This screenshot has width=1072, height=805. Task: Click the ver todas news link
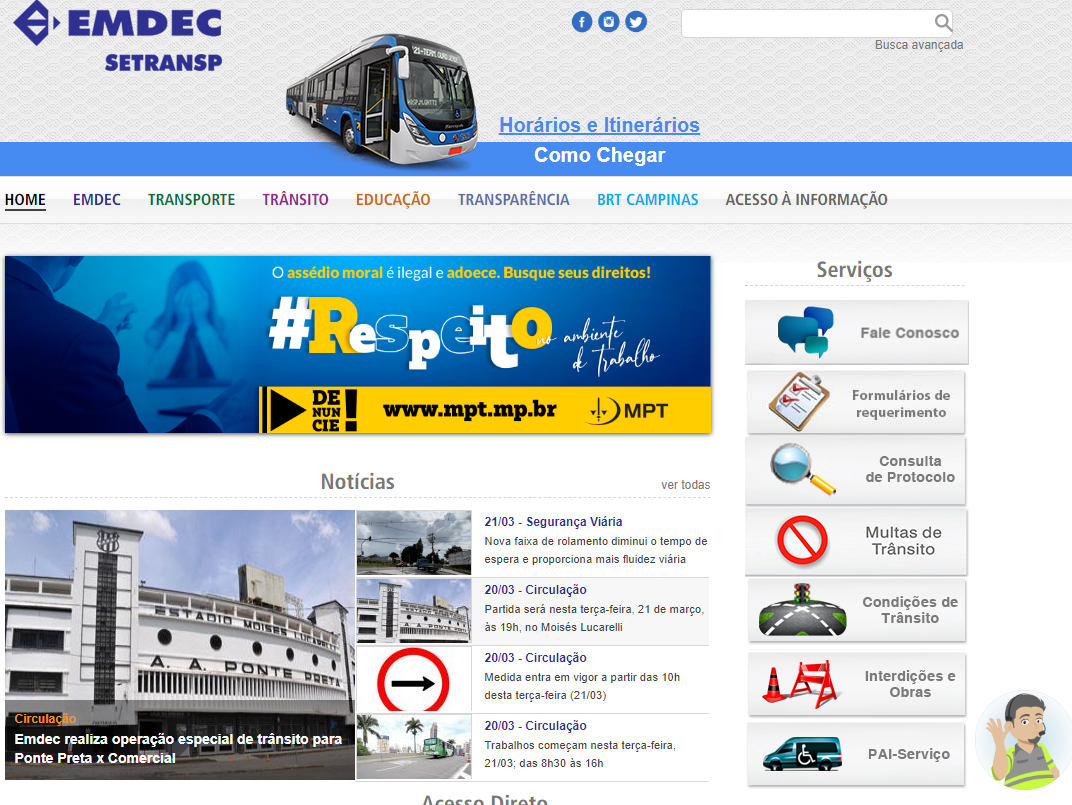(x=687, y=484)
